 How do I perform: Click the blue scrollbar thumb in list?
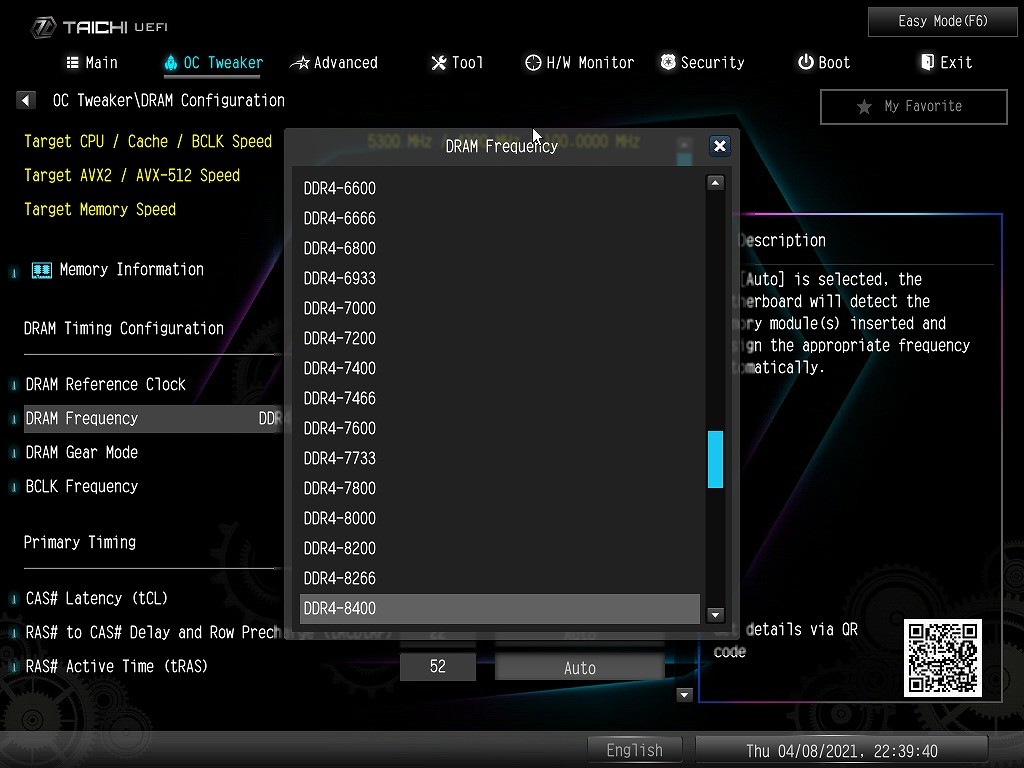point(715,459)
